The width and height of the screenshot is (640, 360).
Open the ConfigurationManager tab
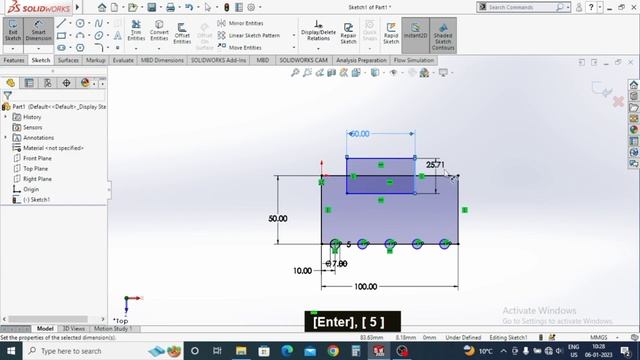click(48, 83)
